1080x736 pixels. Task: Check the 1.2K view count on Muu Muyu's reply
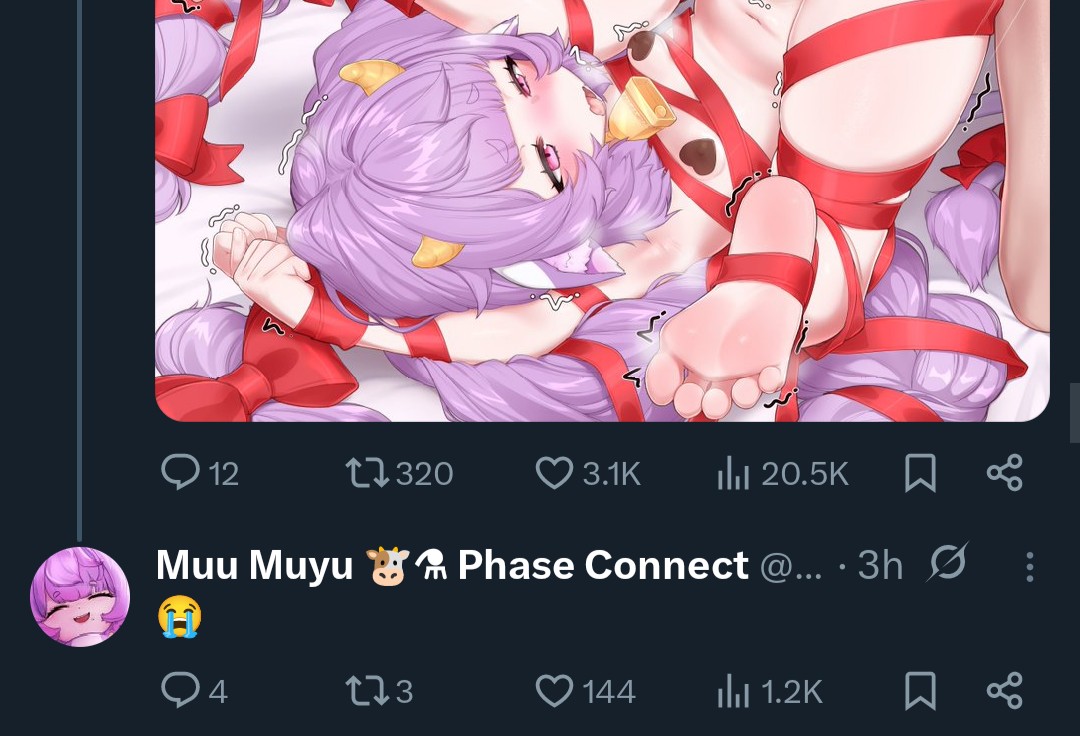click(x=769, y=691)
